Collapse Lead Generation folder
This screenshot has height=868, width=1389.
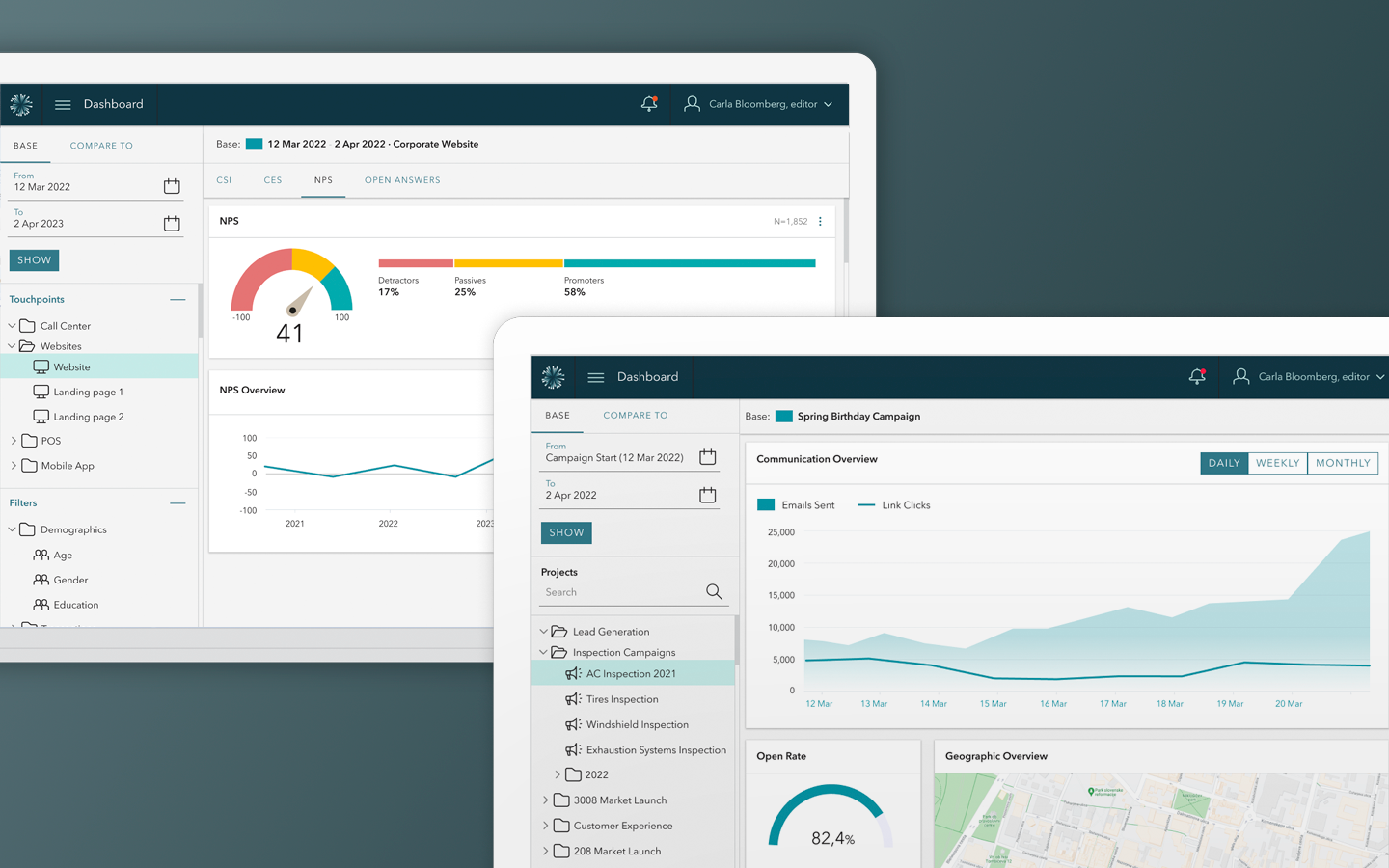click(544, 632)
